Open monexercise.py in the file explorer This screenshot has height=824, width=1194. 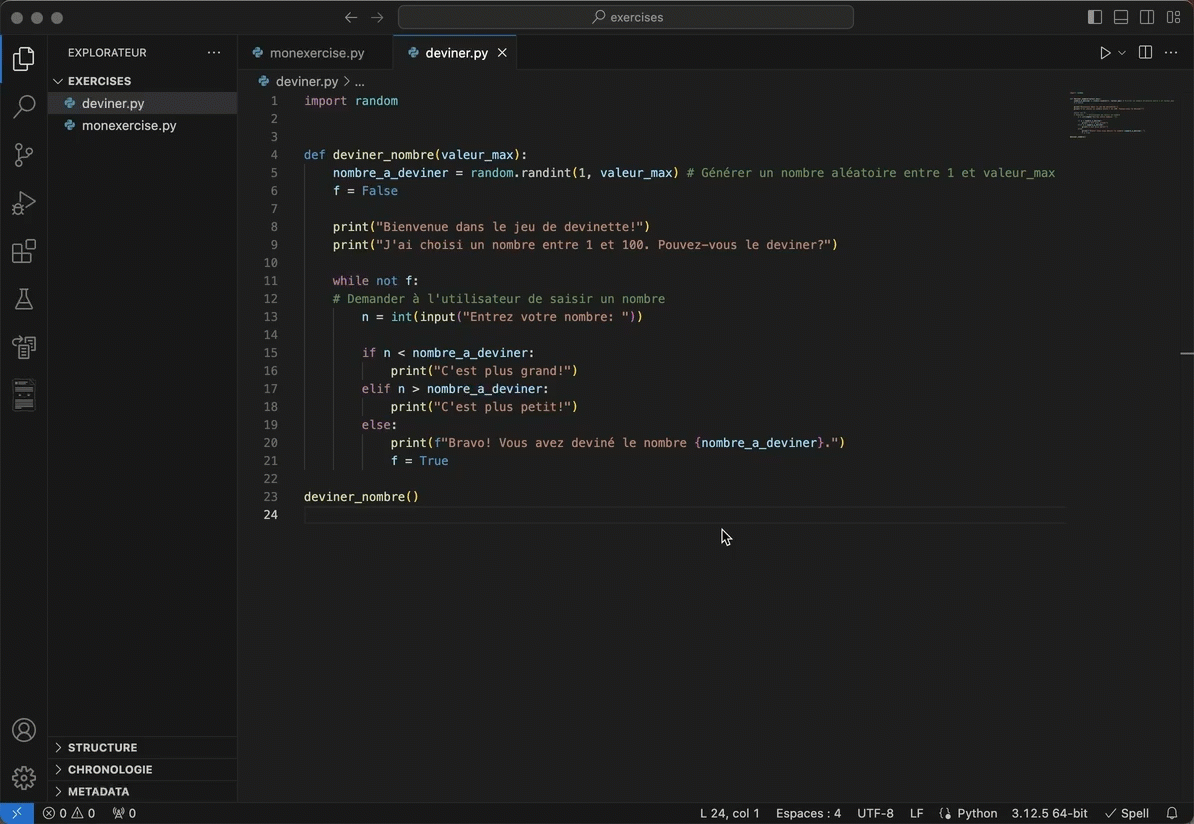pyautogui.click(x=142, y=125)
